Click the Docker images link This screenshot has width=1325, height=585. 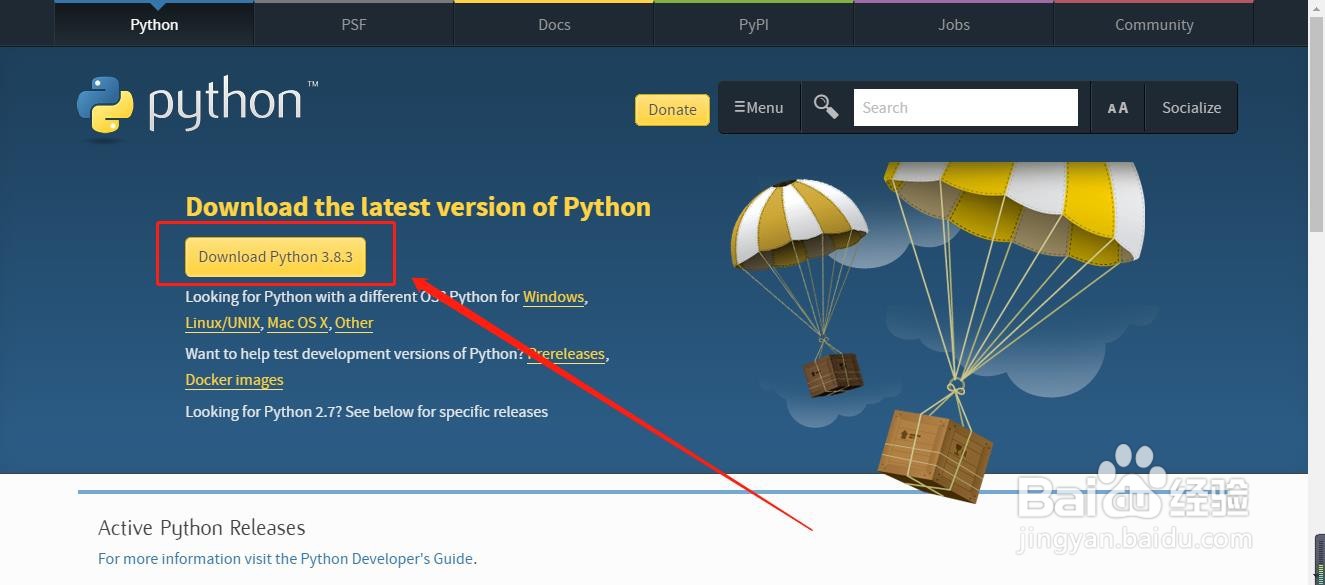(234, 379)
